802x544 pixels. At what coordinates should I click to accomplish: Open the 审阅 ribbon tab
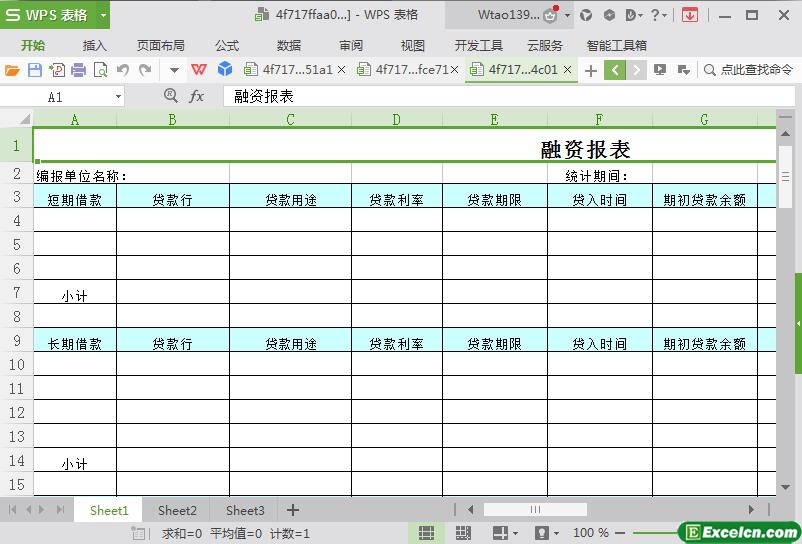coord(351,46)
